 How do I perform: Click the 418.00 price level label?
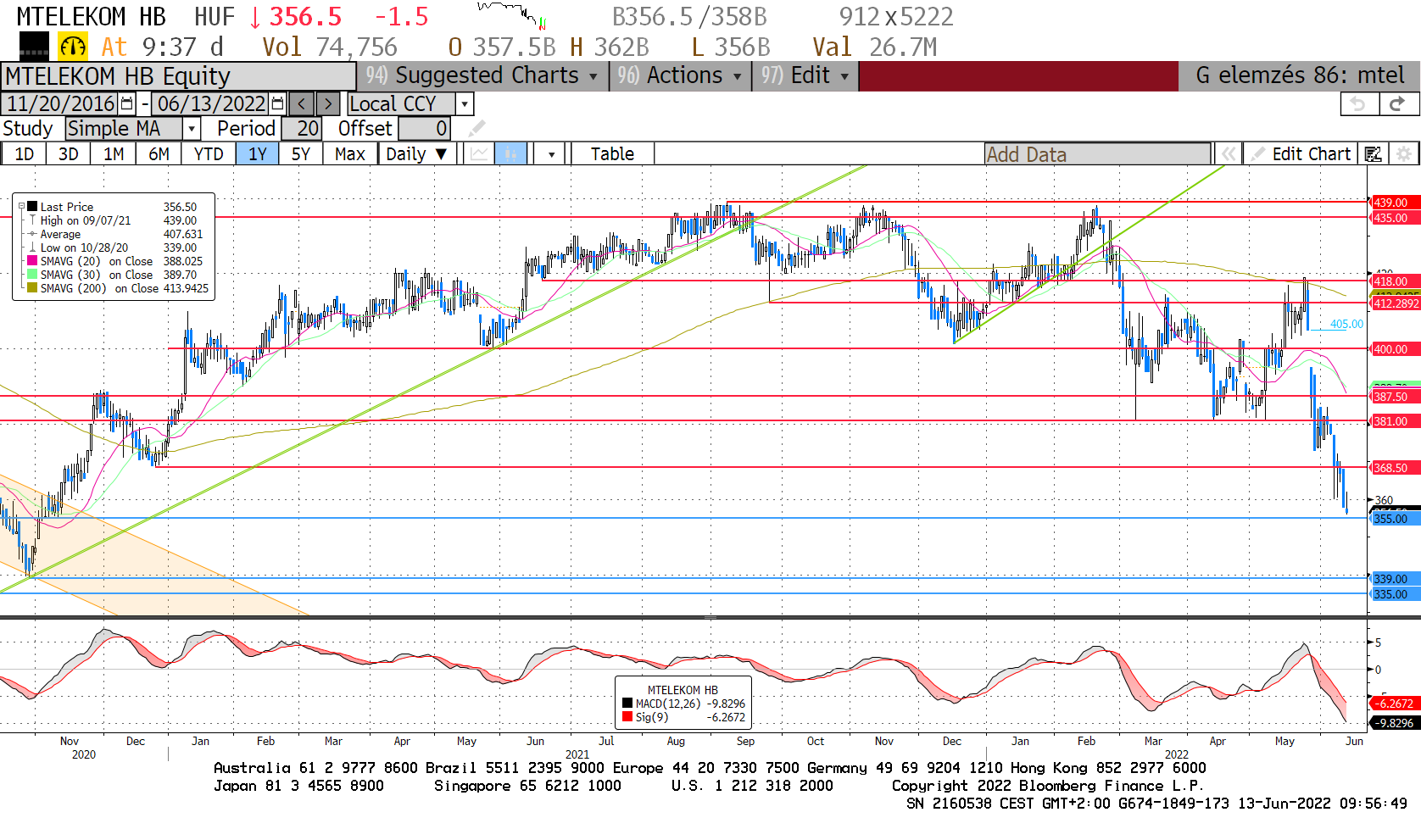point(1395,281)
